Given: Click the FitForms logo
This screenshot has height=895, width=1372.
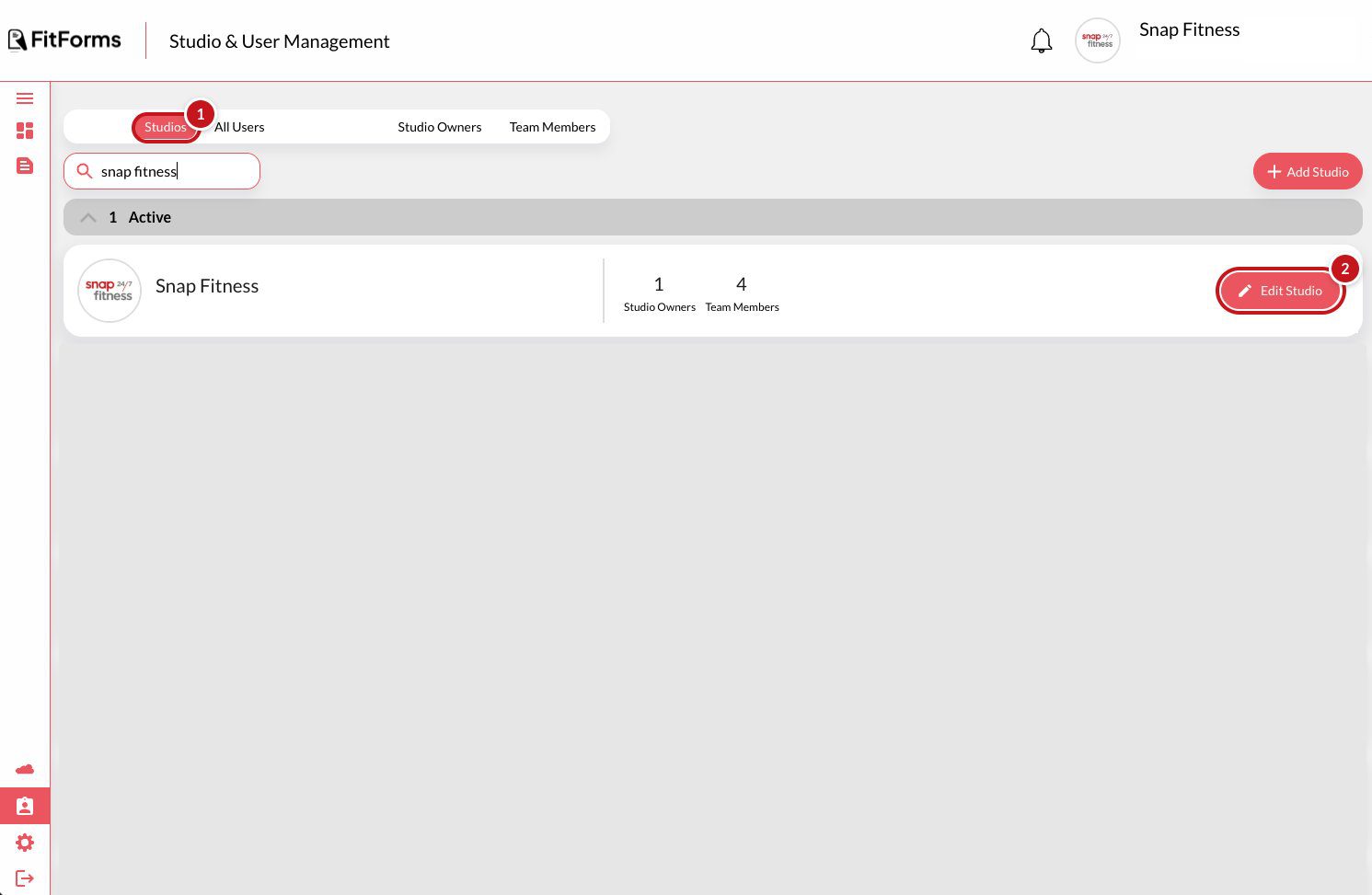Looking at the screenshot, I should (64, 40).
